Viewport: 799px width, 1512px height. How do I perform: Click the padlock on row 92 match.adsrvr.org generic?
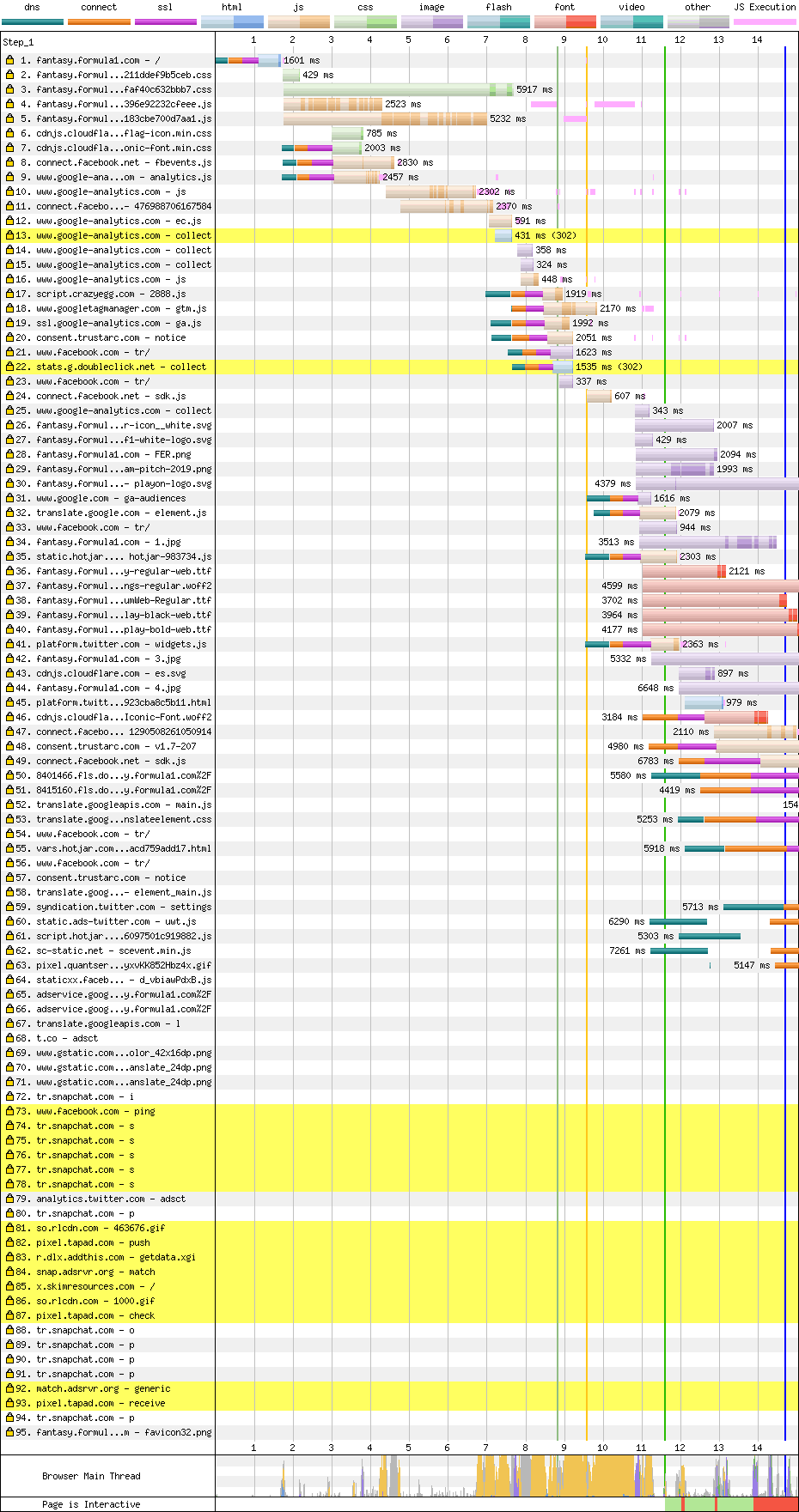[x=10, y=1388]
